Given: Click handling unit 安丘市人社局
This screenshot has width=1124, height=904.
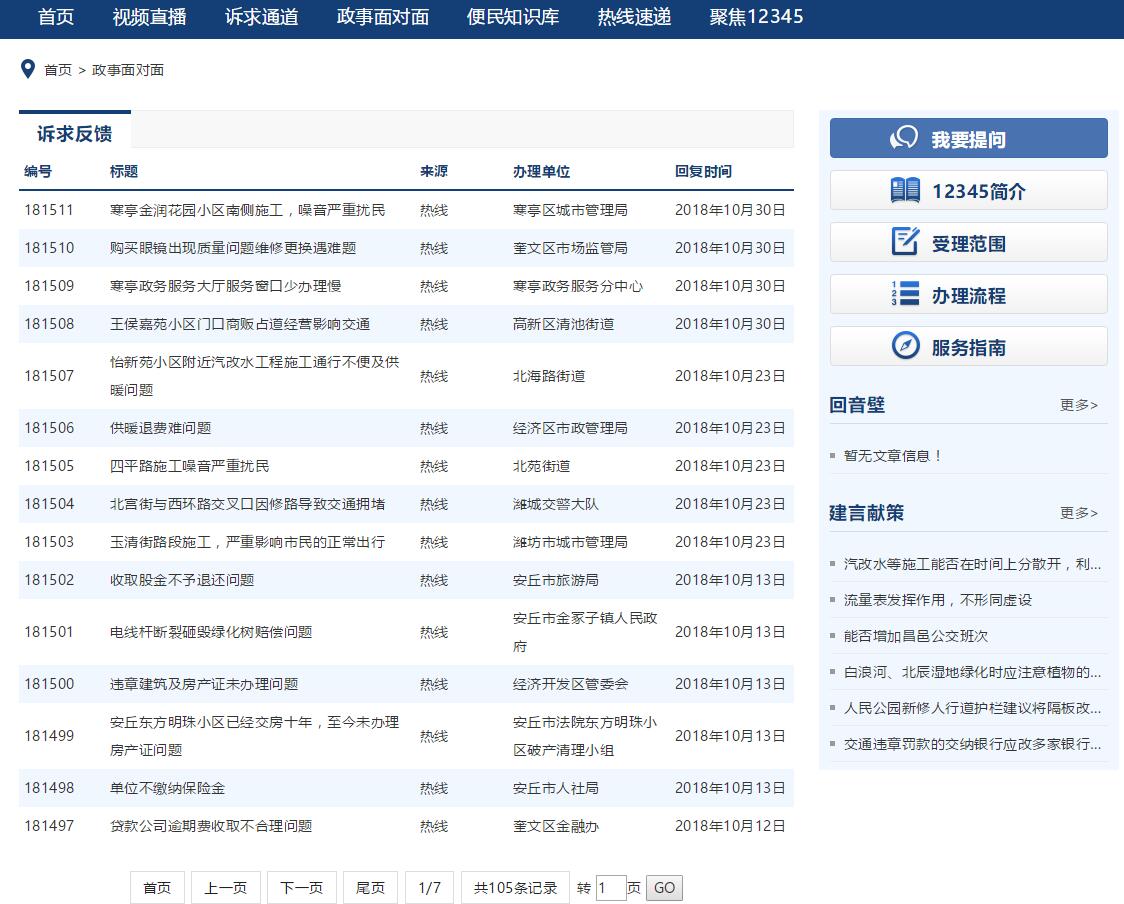Looking at the screenshot, I should tap(556, 788).
